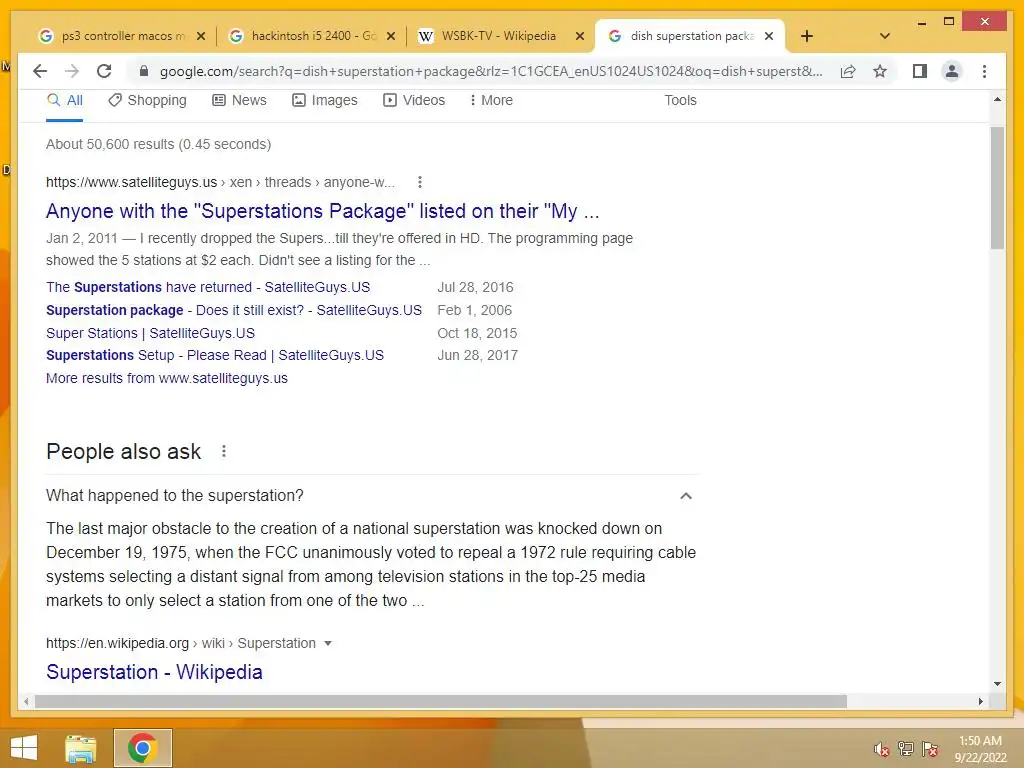Close the ps3 controller macos tab
The width and height of the screenshot is (1024, 768).
tap(201, 36)
